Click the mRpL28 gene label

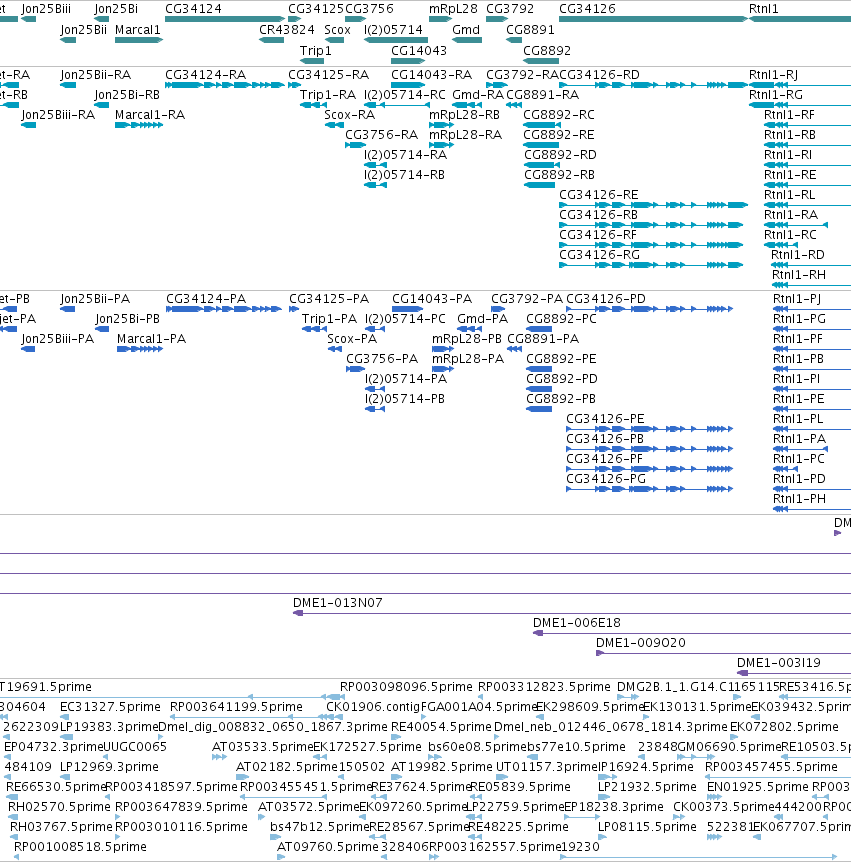pos(453,9)
